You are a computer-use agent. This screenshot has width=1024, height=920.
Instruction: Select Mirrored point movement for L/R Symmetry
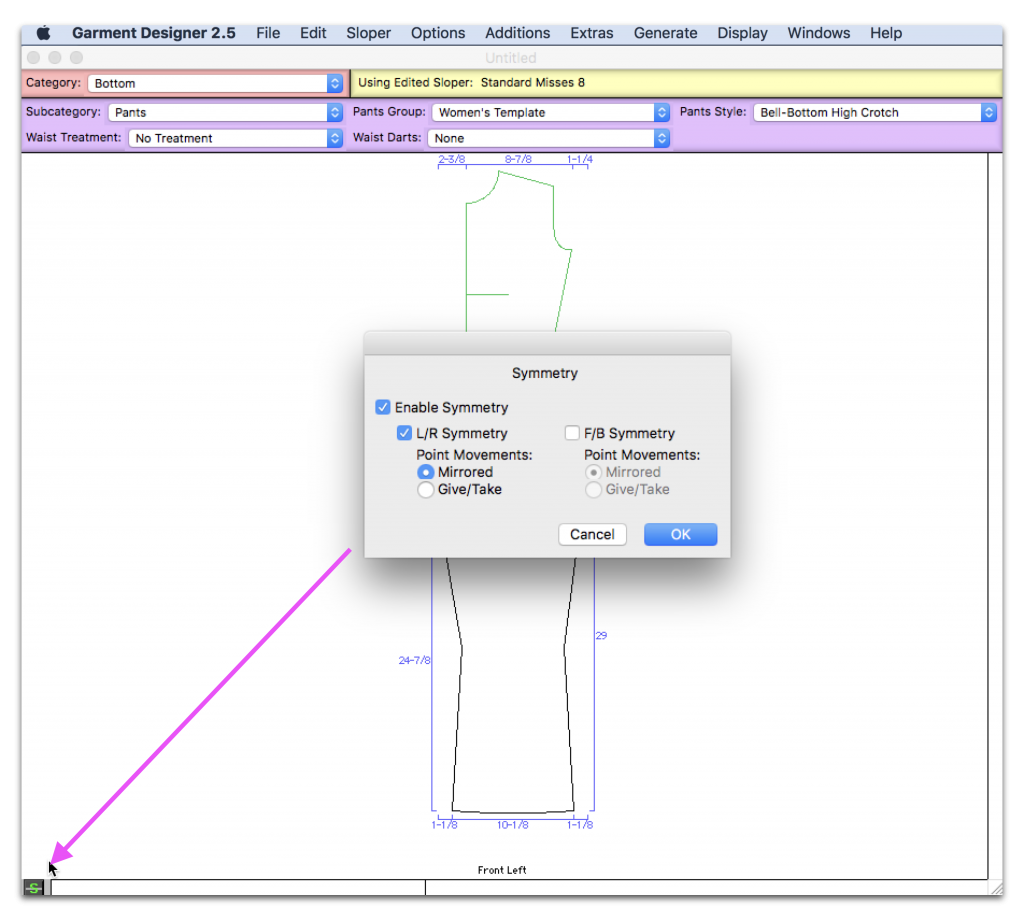pyautogui.click(x=426, y=472)
